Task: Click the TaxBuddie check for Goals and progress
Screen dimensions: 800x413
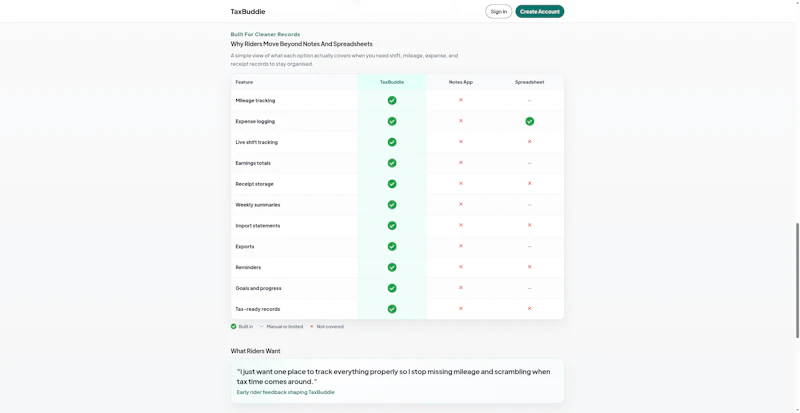Action: pos(392,288)
